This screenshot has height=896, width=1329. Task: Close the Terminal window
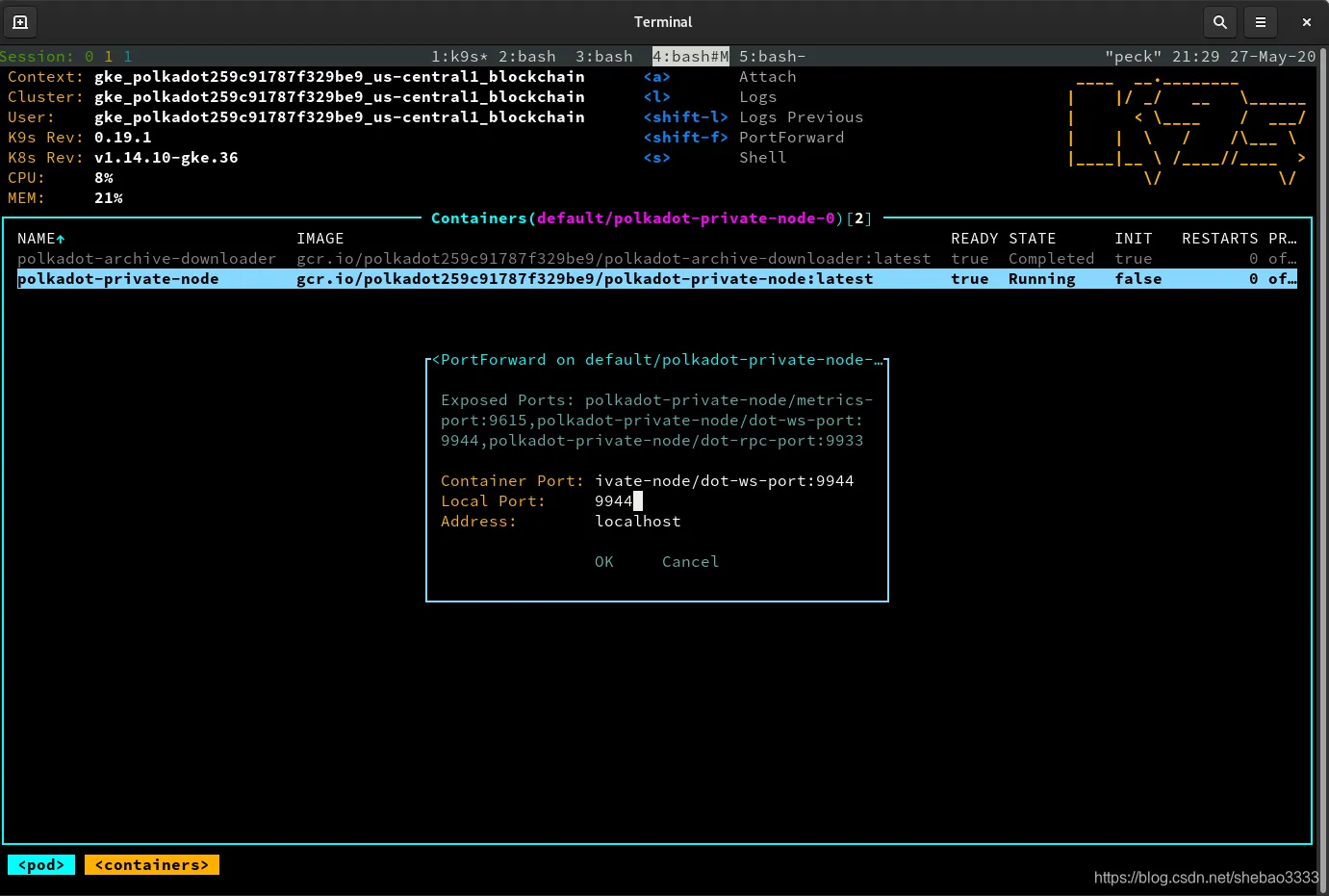click(x=1306, y=21)
